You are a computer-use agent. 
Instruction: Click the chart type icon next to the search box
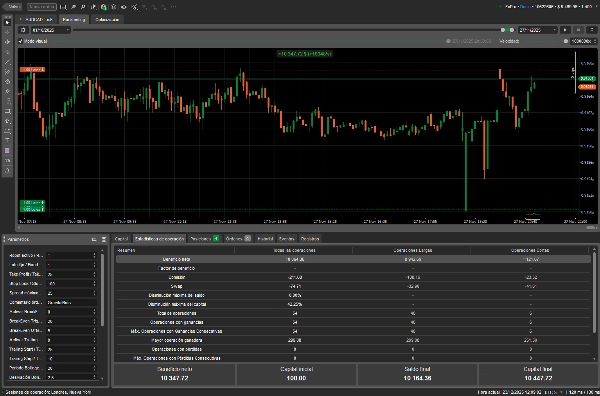pos(64,7)
